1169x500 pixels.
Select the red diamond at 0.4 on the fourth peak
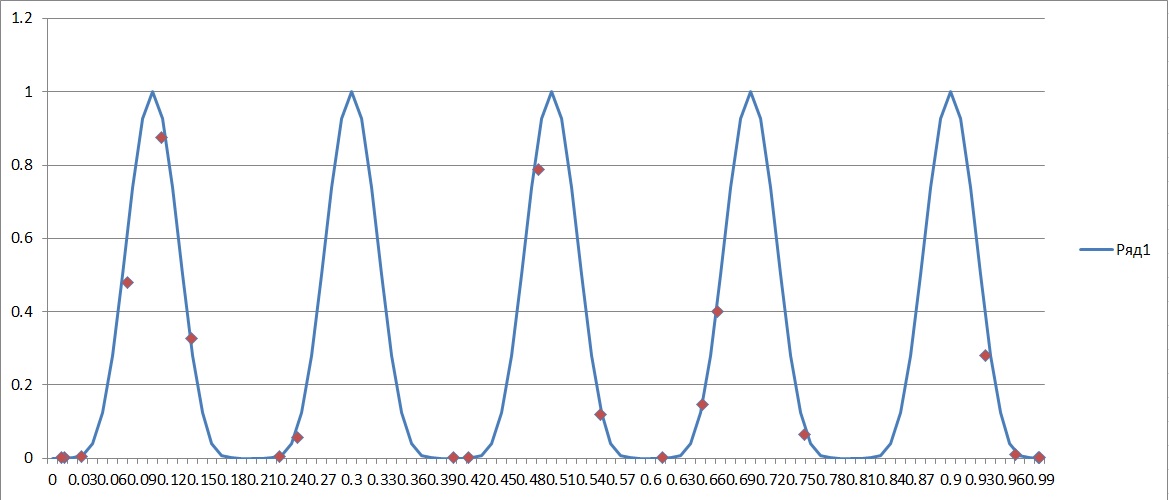[717, 311]
